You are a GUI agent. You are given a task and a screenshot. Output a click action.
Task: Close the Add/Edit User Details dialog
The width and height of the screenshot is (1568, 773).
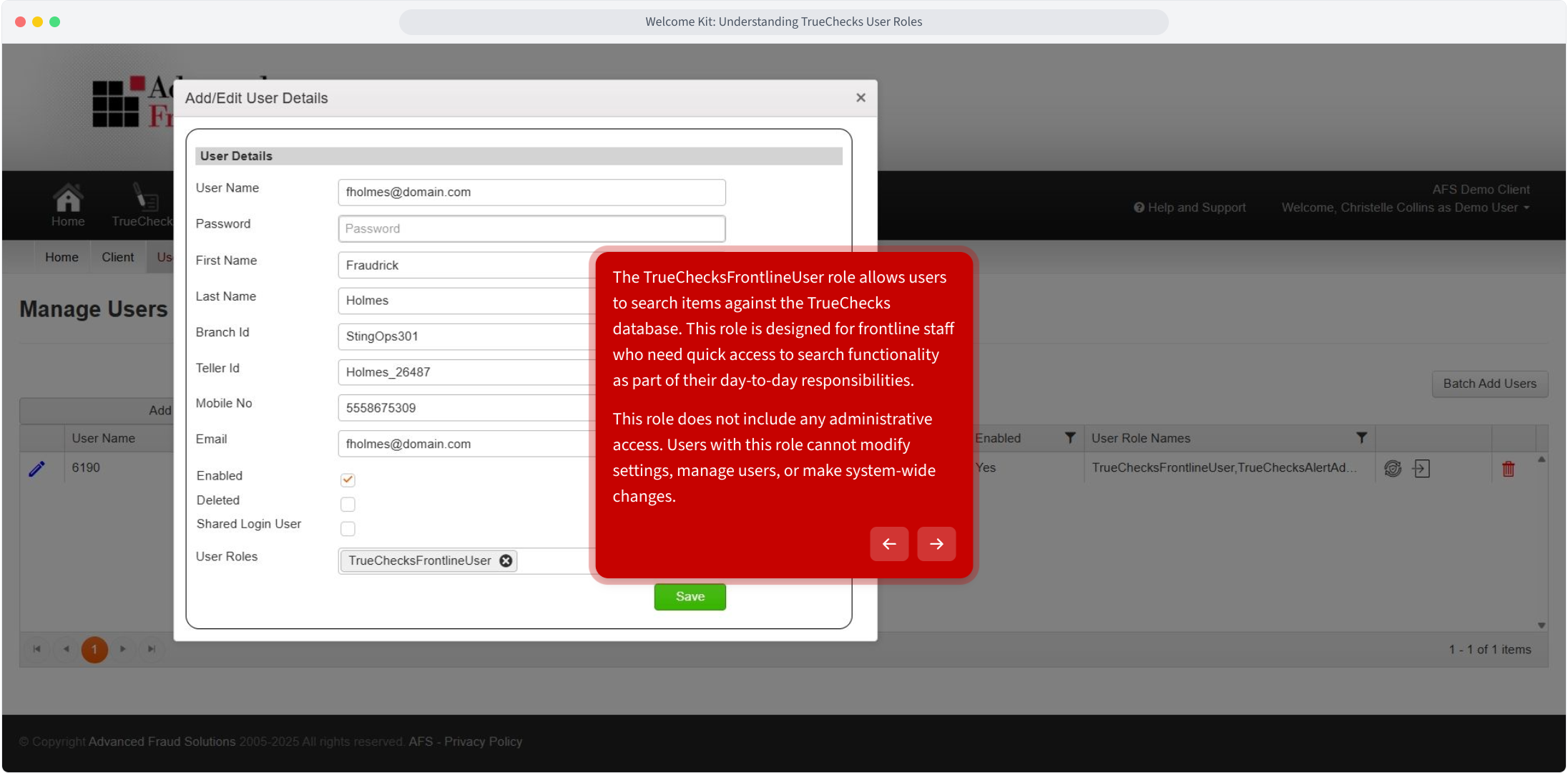point(861,97)
